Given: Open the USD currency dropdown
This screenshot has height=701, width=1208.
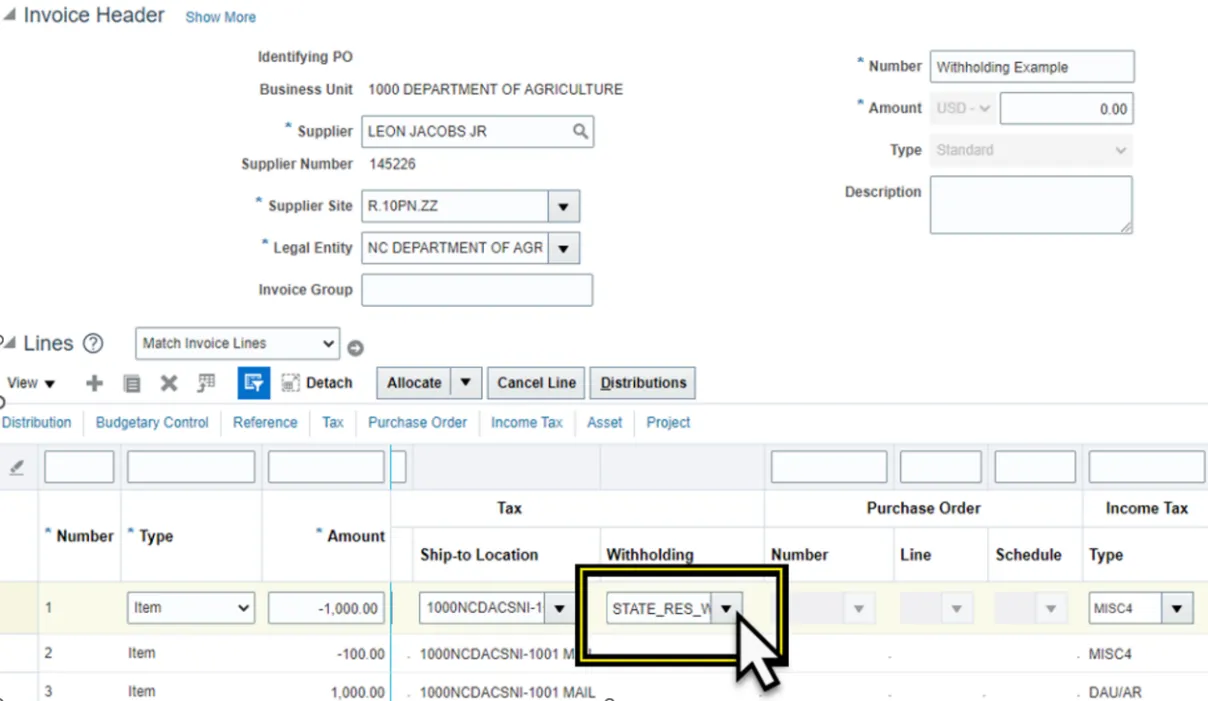Looking at the screenshot, I should [x=964, y=109].
